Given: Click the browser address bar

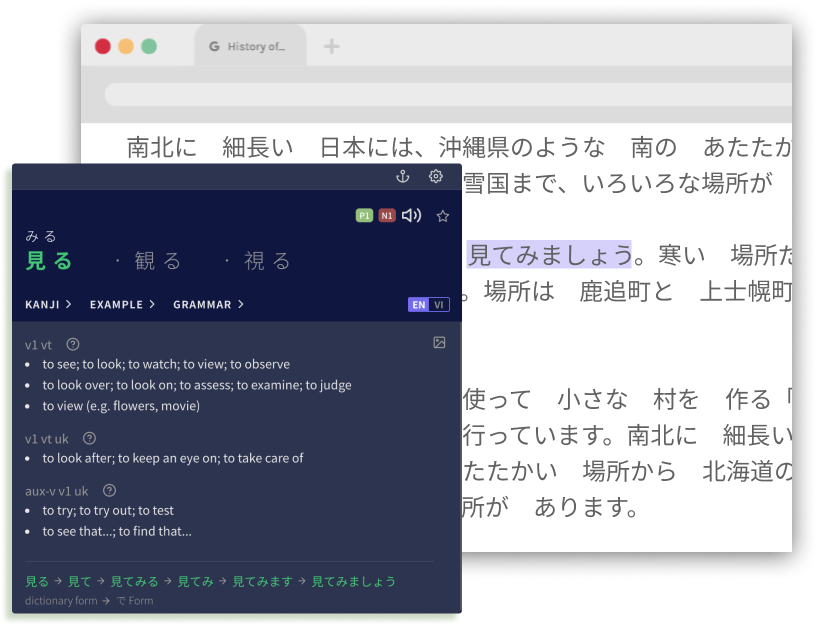Looking at the screenshot, I should 448,95.
